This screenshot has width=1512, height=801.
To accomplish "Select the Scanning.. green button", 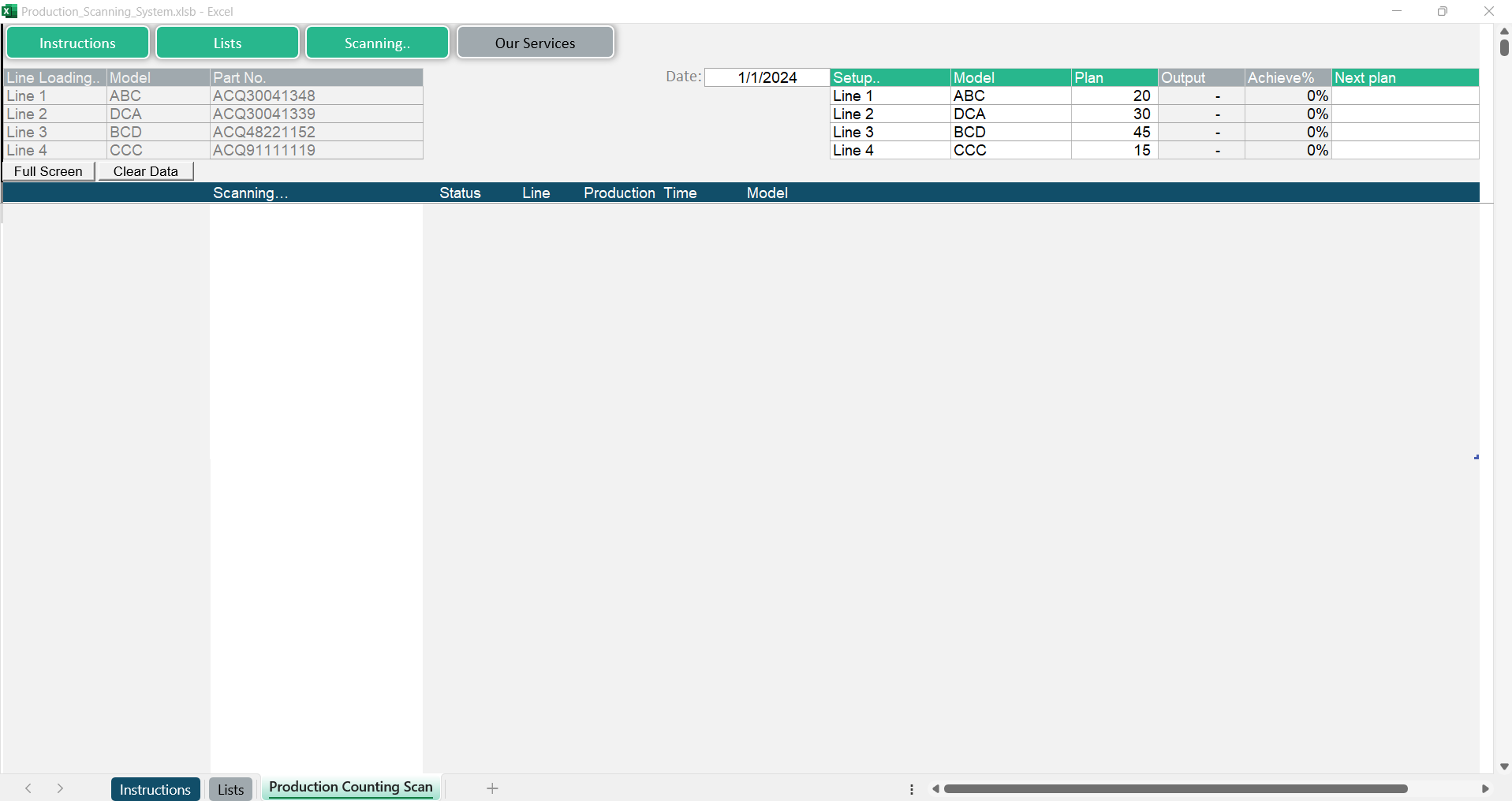I will click(377, 43).
